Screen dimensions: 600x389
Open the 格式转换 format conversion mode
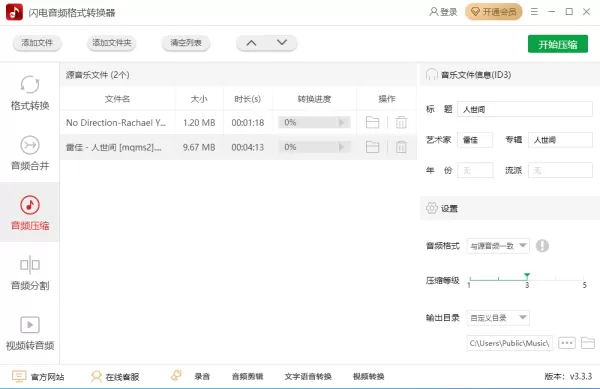point(30,93)
